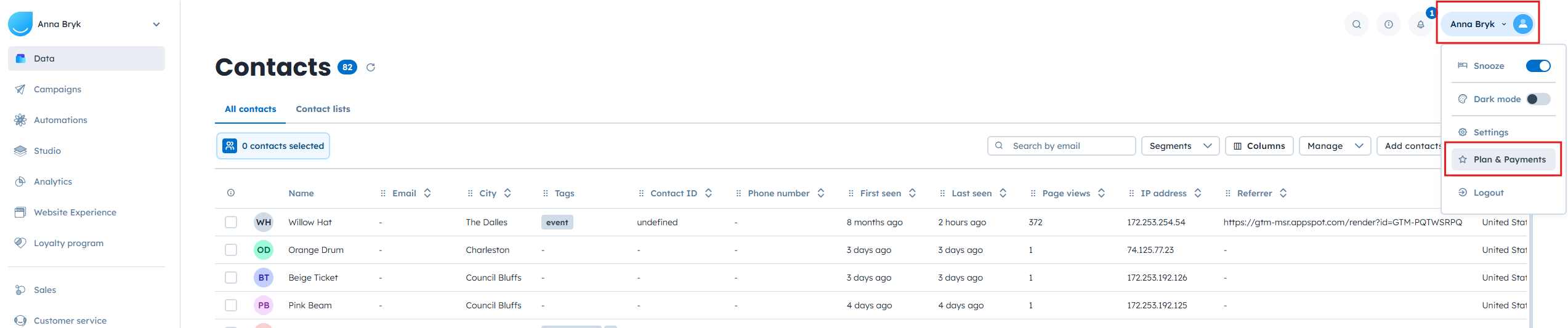Sort contacts by the Email column

(x=427, y=193)
